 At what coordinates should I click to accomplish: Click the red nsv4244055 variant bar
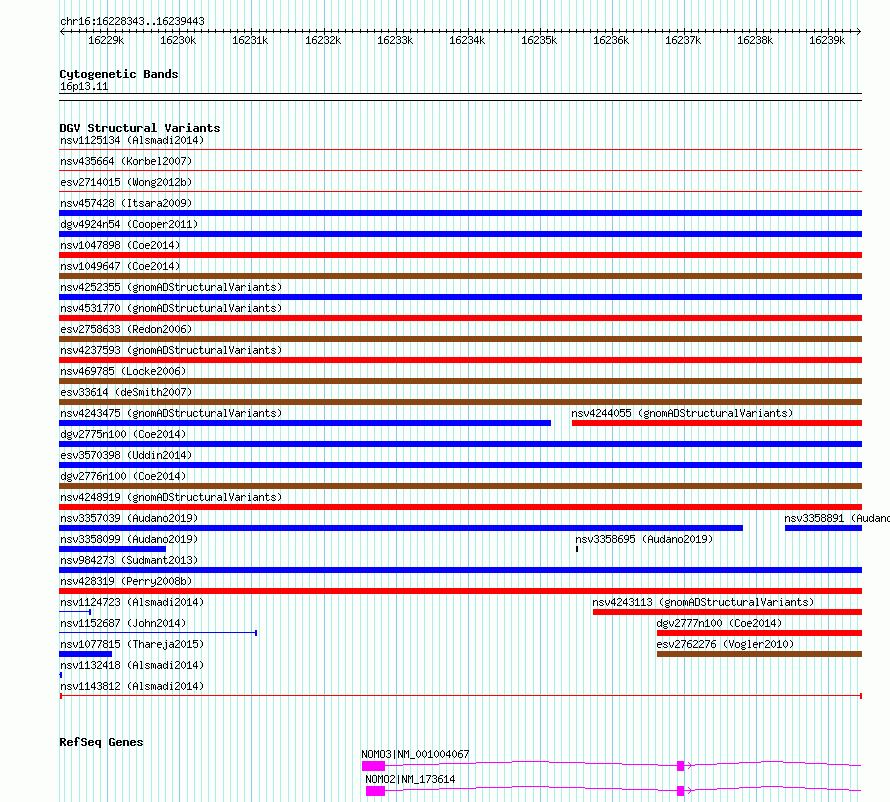coord(717,423)
